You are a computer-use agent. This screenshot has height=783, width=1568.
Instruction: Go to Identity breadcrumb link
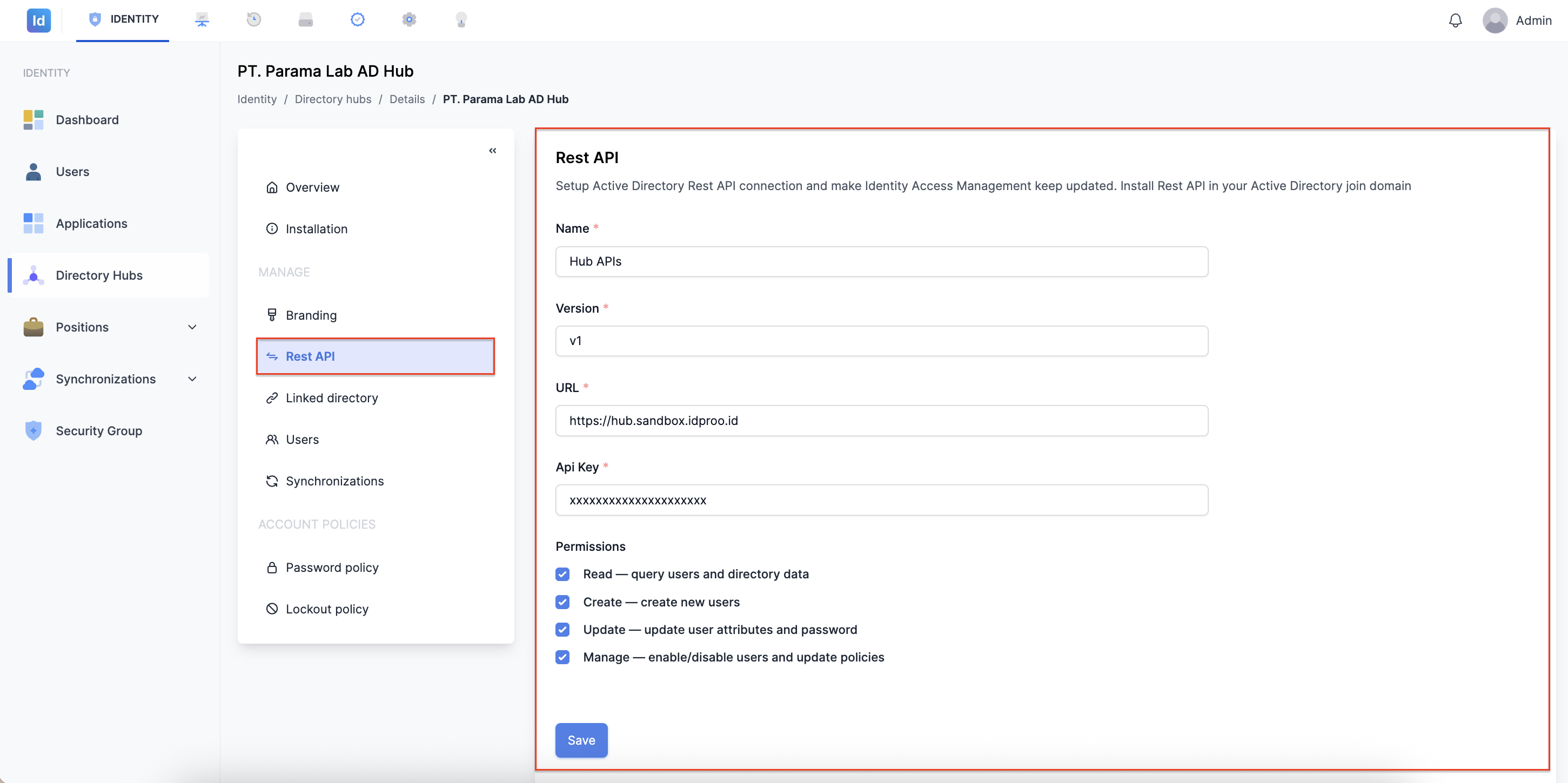tap(257, 99)
